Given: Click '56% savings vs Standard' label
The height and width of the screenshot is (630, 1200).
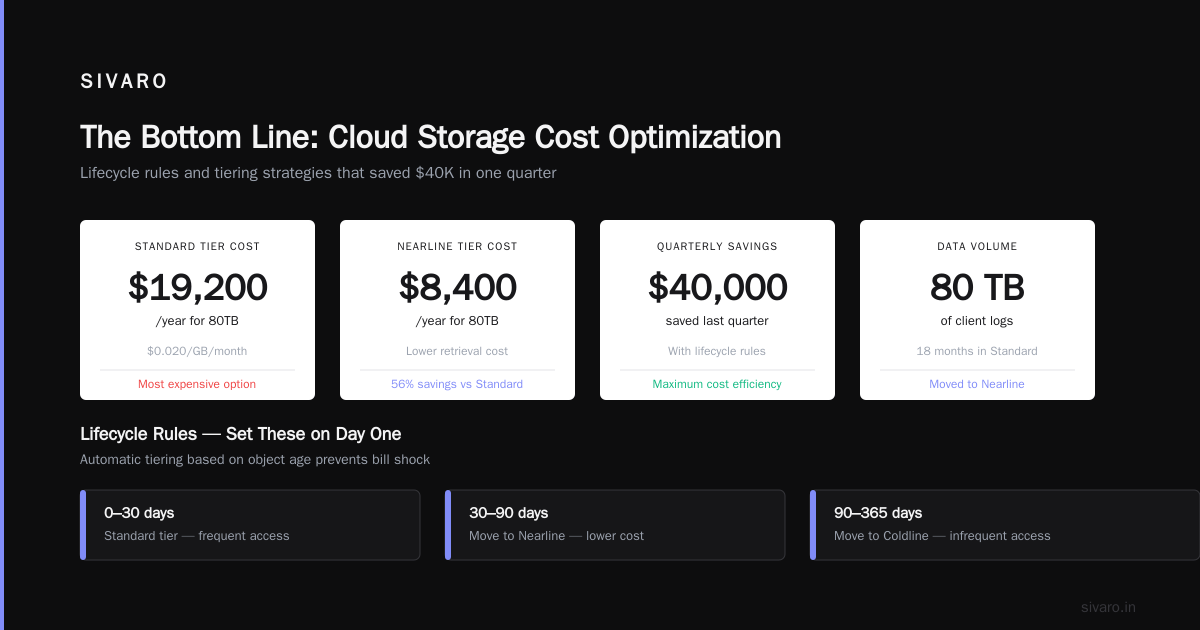Looking at the screenshot, I should pyautogui.click(x=457, y=384).
